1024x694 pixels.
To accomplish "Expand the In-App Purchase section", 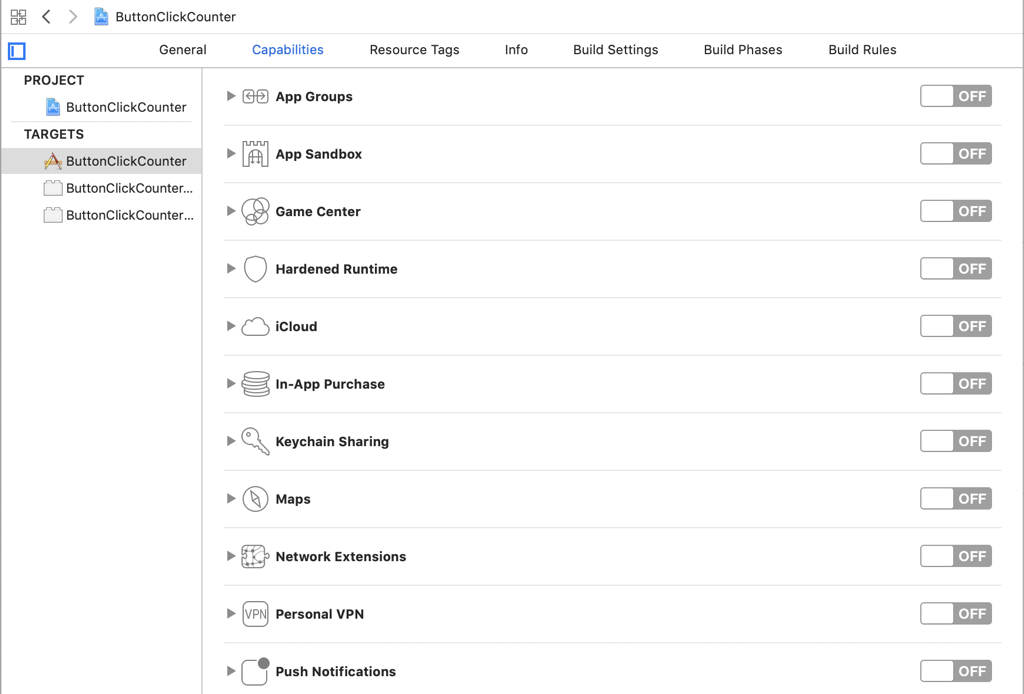I will click(x=231, y=384).
